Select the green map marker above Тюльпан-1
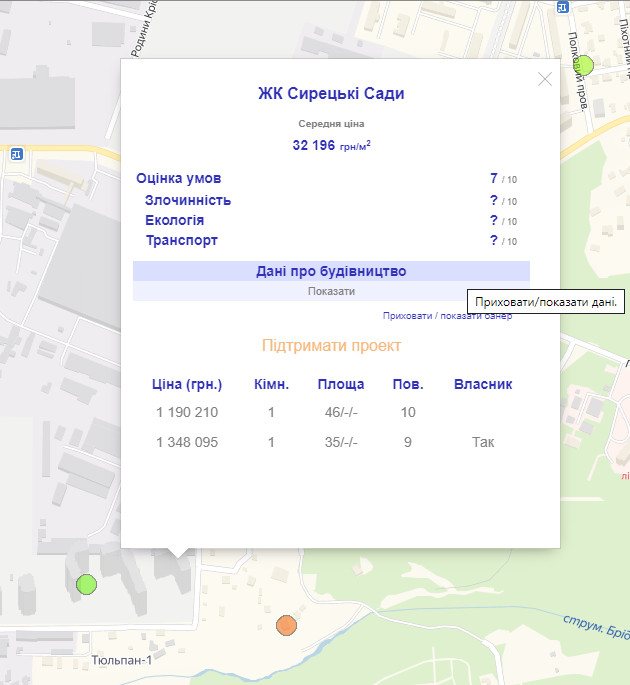 click(x=87, y=583)
